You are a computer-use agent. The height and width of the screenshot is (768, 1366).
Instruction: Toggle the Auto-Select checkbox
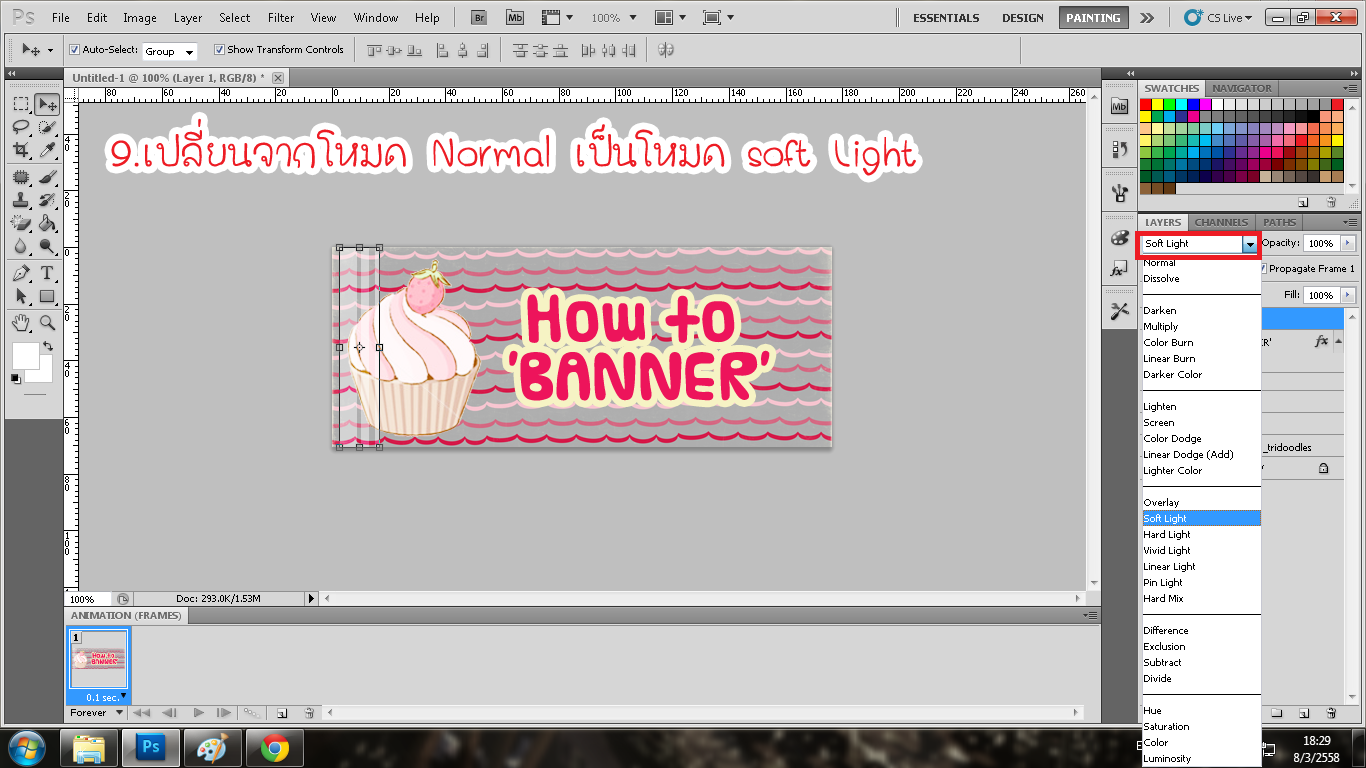point(74,50)
